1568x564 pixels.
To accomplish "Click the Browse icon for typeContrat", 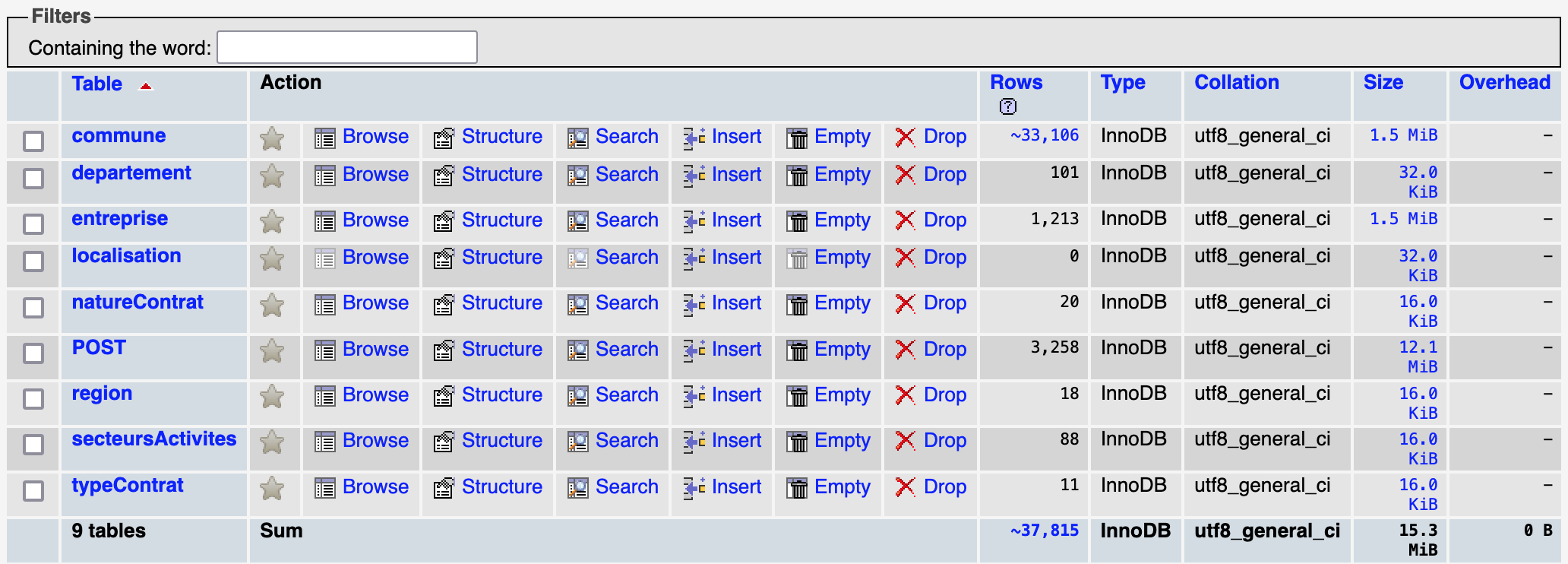I will click(x=325, y=489).
